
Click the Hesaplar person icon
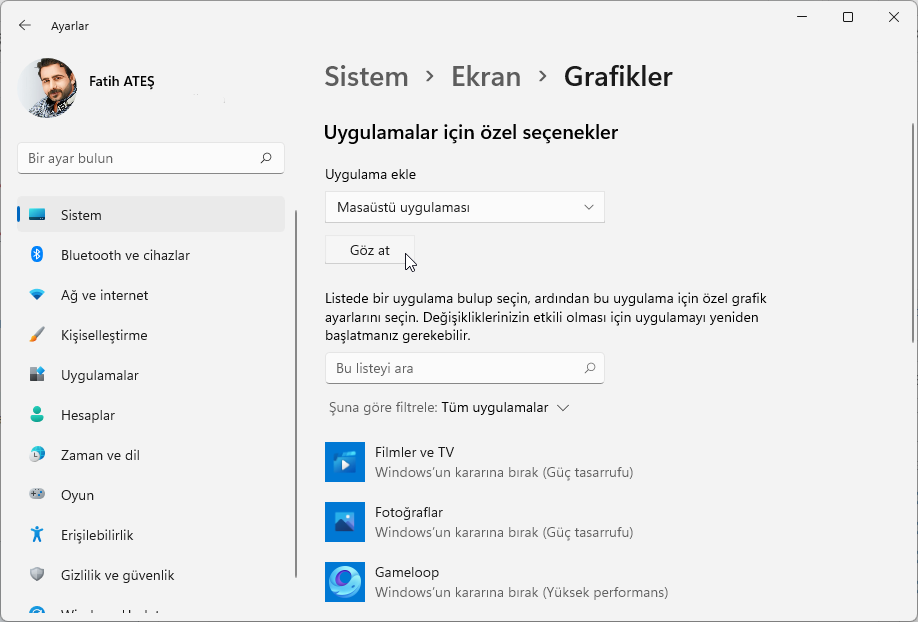37,415
